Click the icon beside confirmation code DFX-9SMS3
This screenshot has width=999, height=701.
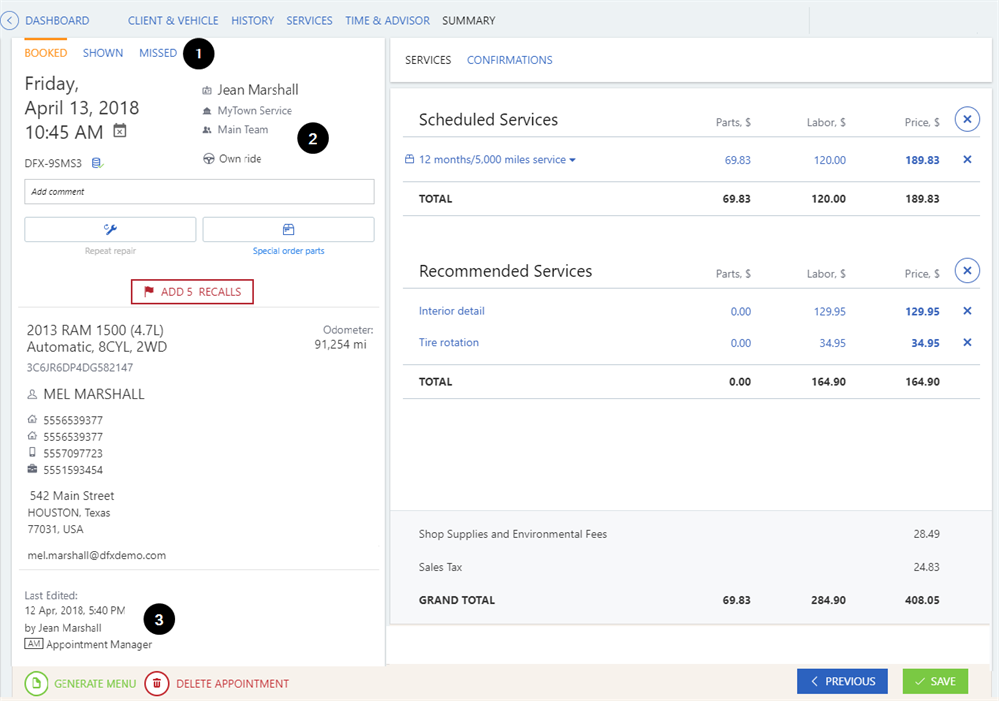97,162
